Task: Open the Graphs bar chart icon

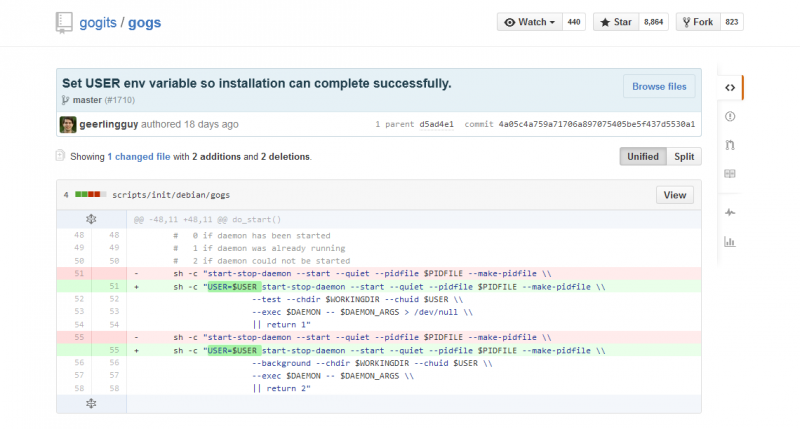Action: coord(729,241)
